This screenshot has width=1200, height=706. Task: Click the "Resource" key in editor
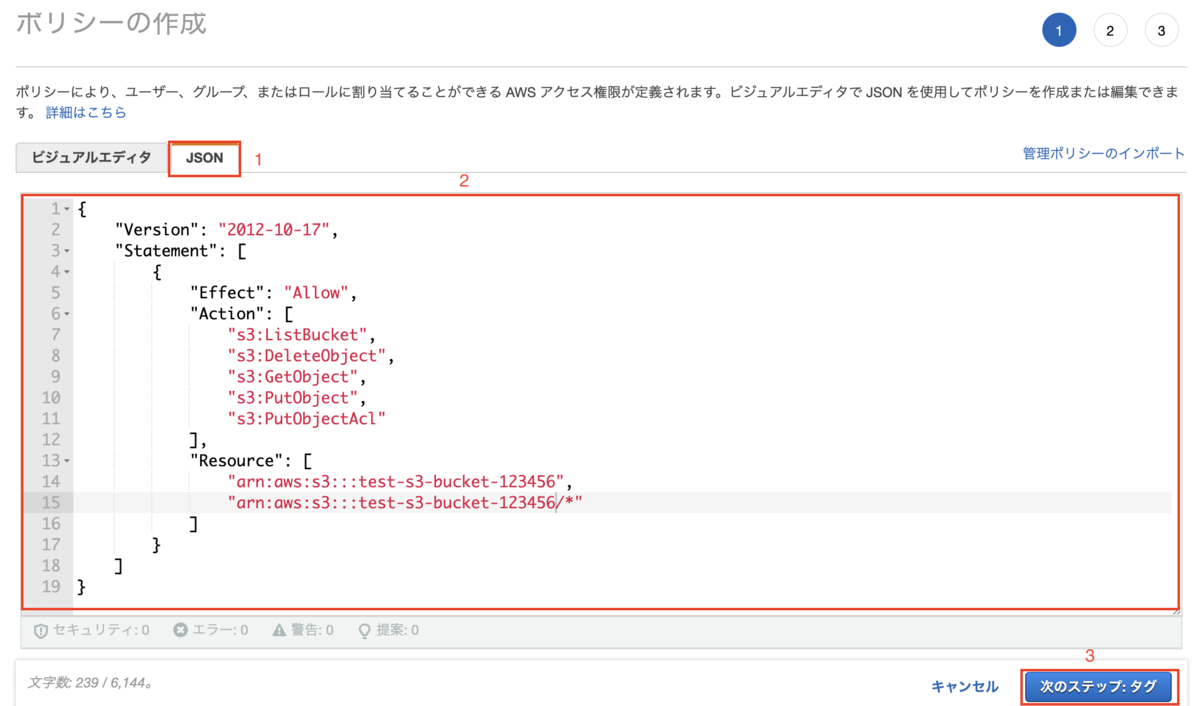click(x=239, y=461)
